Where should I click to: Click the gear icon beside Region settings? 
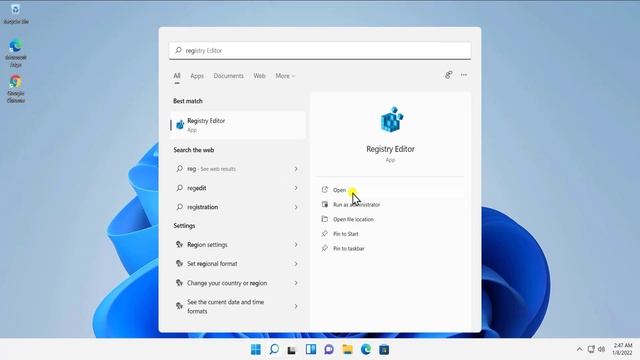pos(179,244)
